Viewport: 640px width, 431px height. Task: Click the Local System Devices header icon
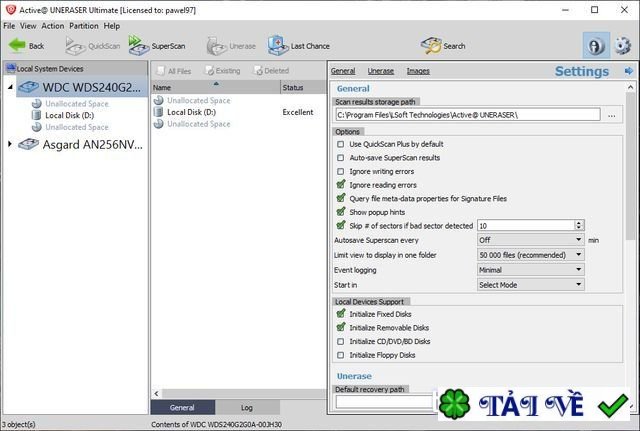click(11, 68)
